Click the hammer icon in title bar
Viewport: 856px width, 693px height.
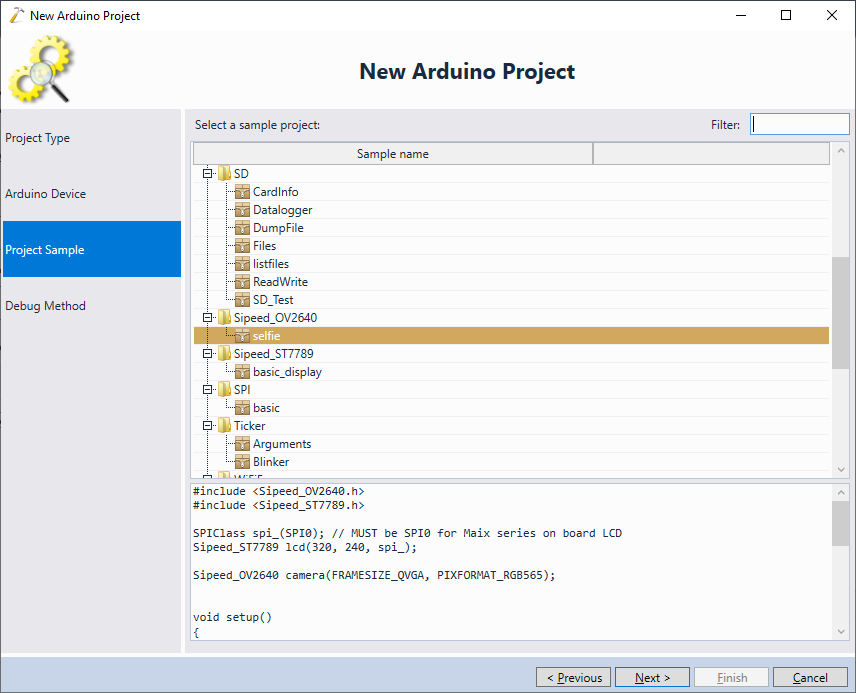pos(16,15)
